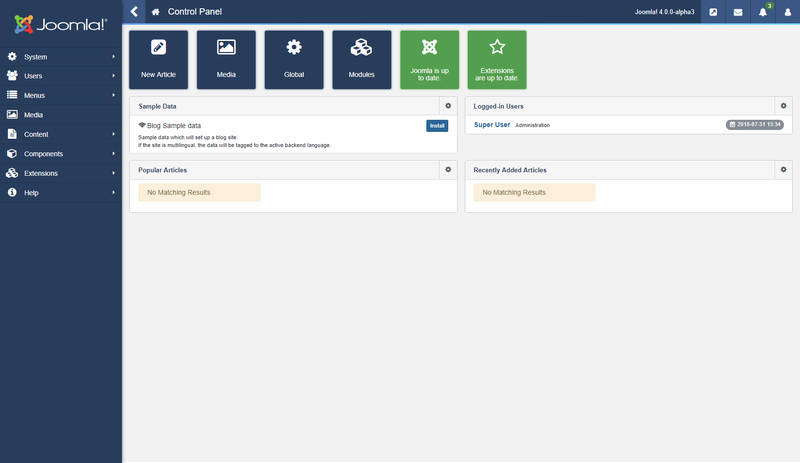Viewport: 800px width, 463px height.
Task: Expand Users submenu arrow
Action: (x=113, y=76)
